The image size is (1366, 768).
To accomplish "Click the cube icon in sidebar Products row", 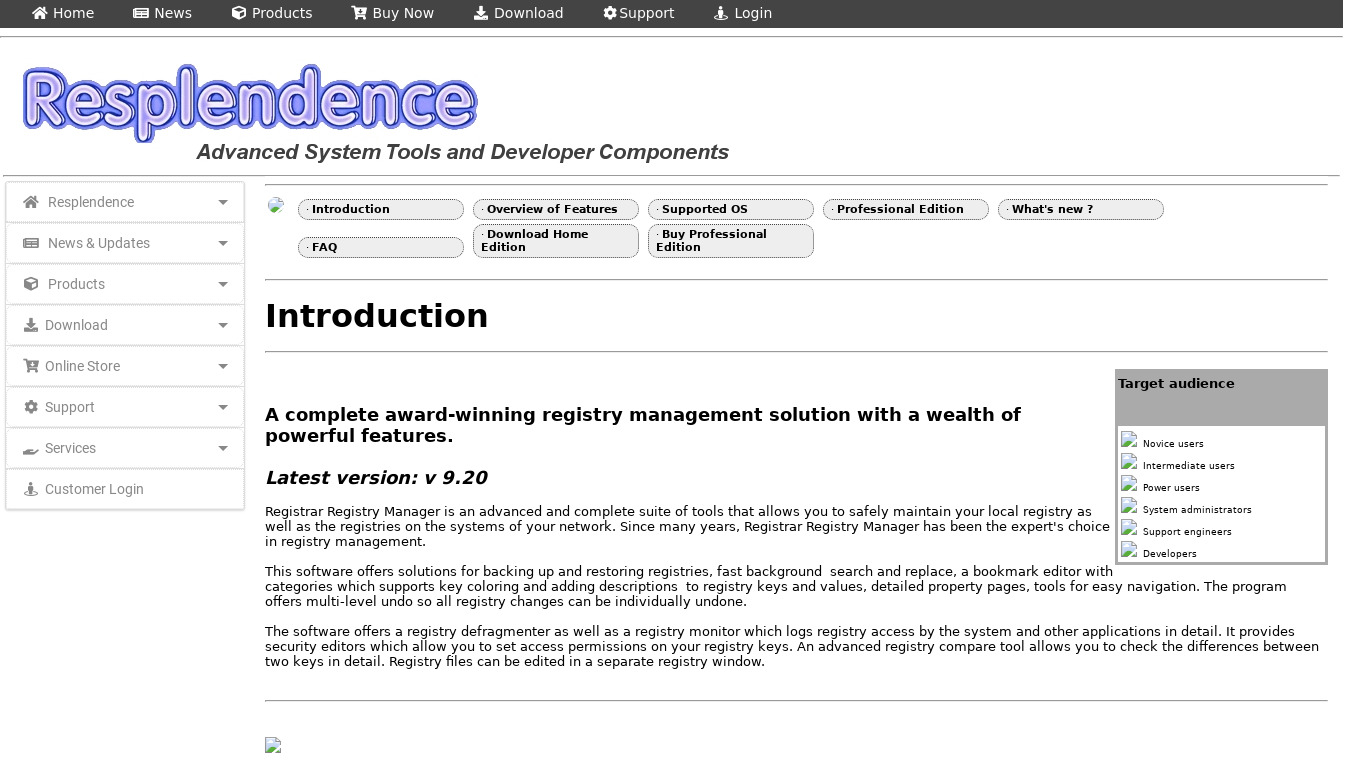I will pyautogui.click(x=31, y=284).
